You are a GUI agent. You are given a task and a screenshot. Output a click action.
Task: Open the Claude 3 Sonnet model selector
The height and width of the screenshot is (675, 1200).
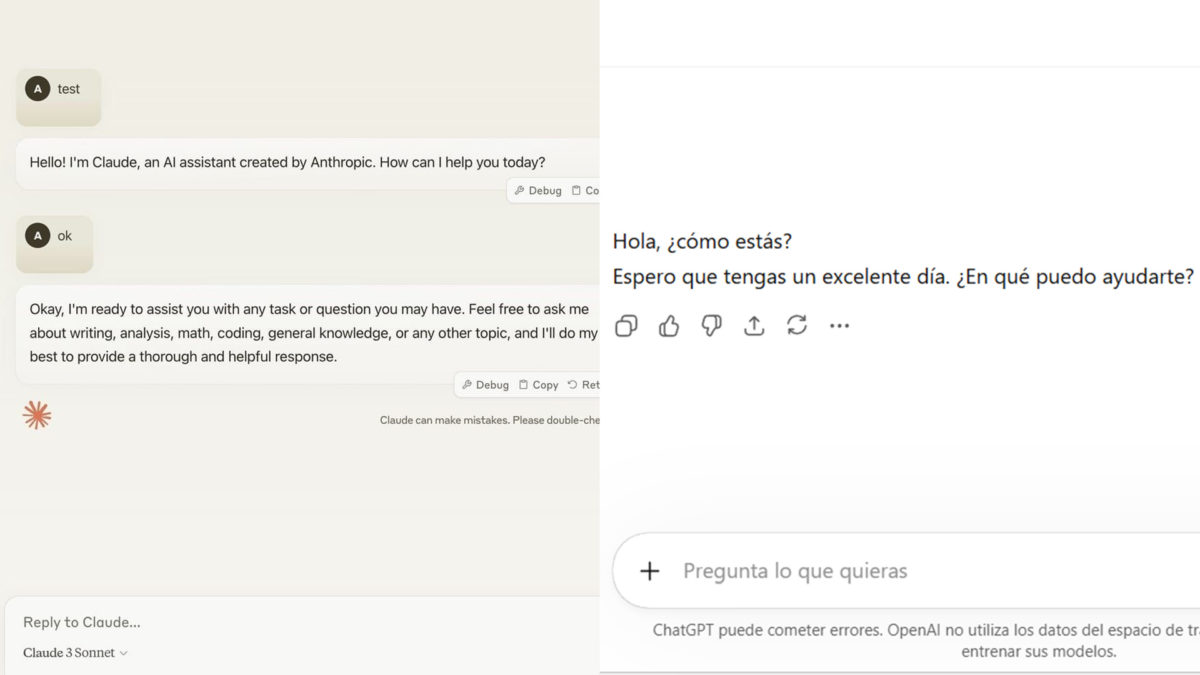(x=75, y=653)
